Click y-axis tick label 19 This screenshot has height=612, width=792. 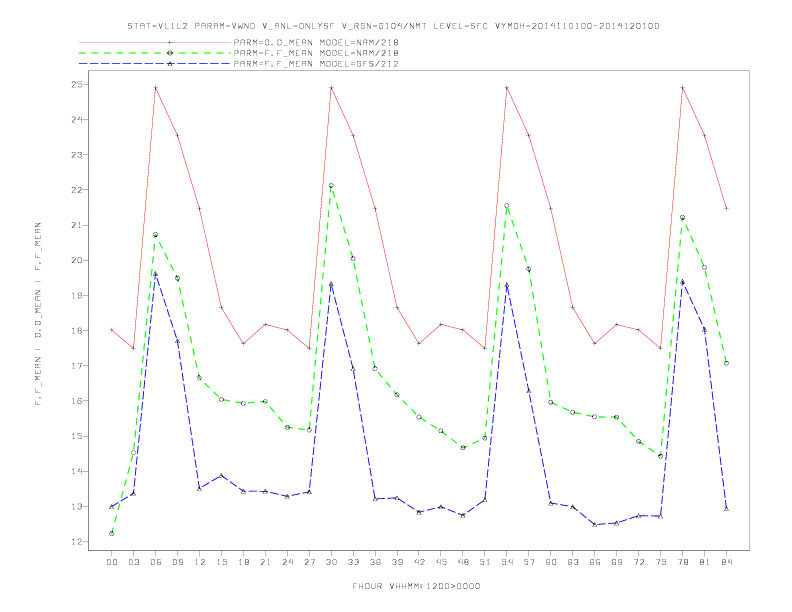coord(76,295)
